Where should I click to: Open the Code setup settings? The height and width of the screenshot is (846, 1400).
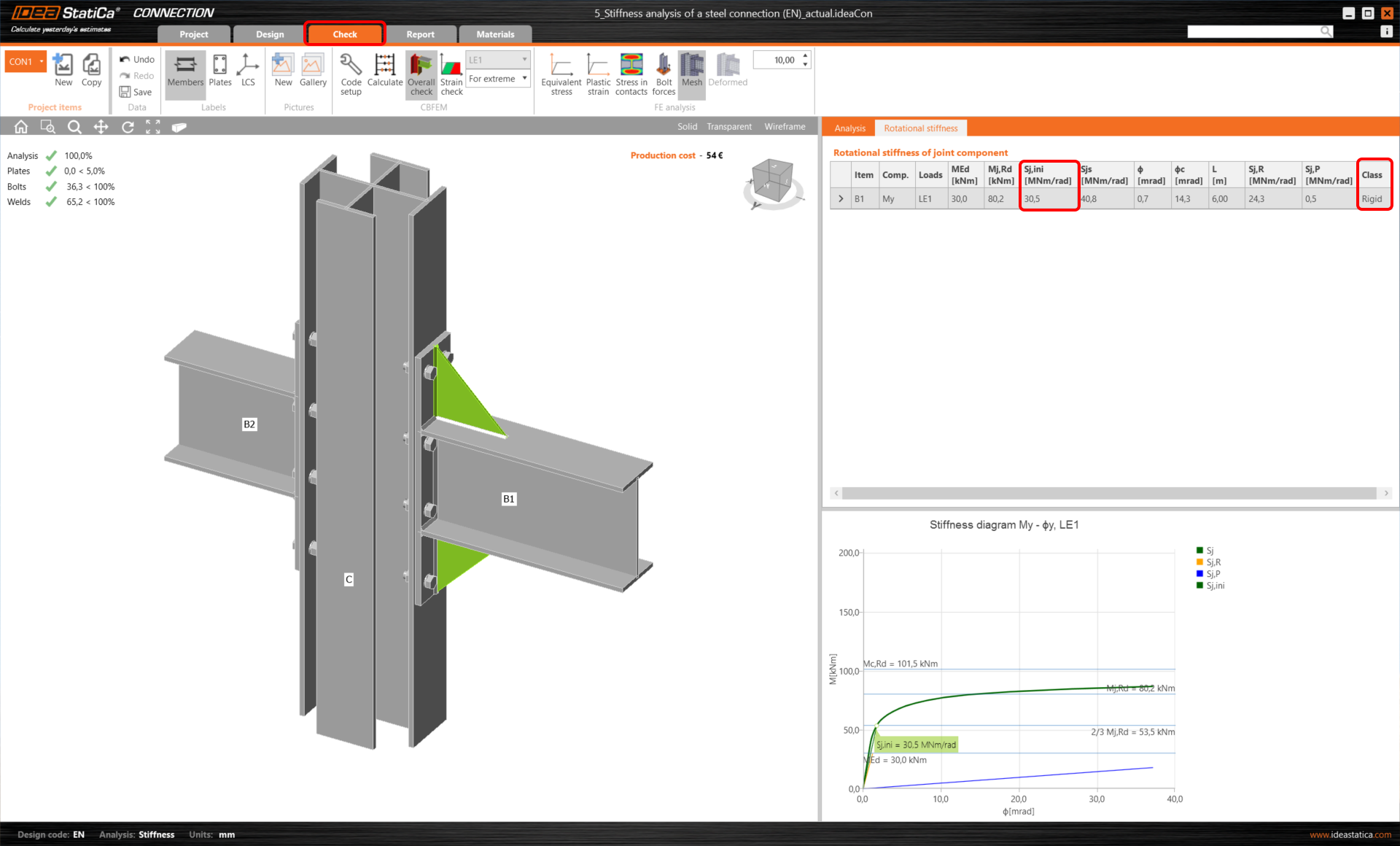pos(351,73)
